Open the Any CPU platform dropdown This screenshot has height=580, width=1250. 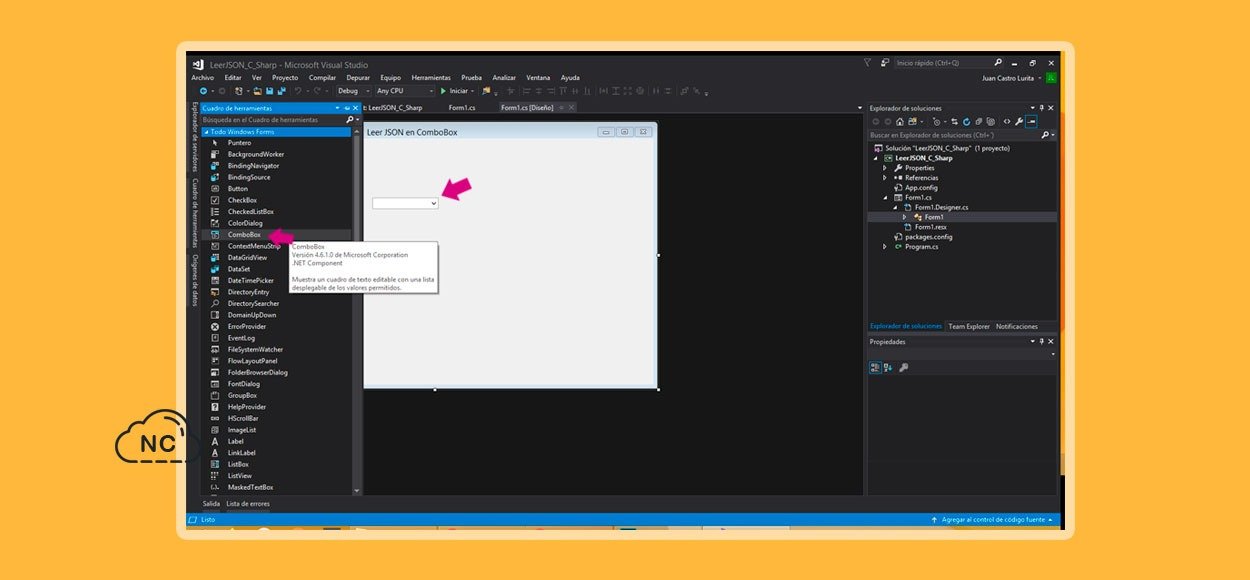pyautogui.click(x=404, y=91)
